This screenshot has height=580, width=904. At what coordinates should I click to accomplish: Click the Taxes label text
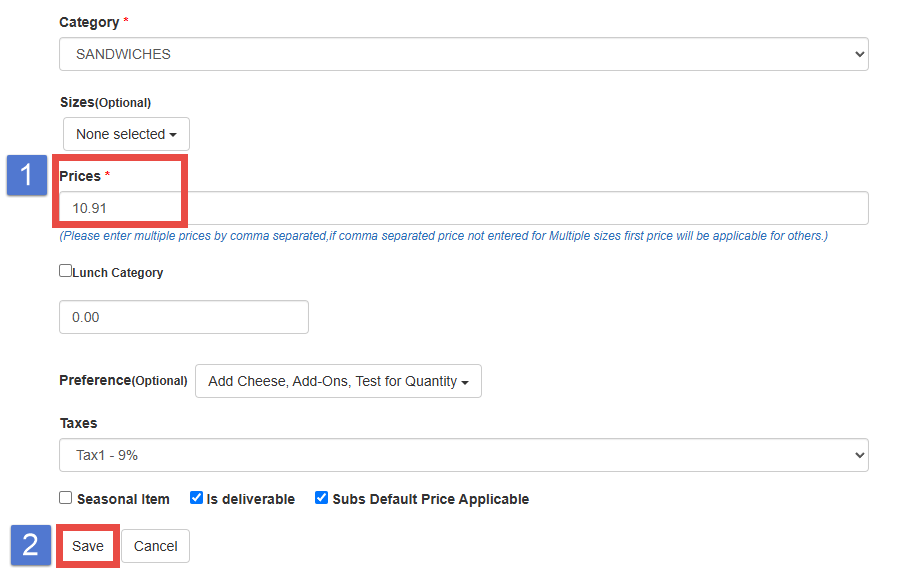coord(79,423)
